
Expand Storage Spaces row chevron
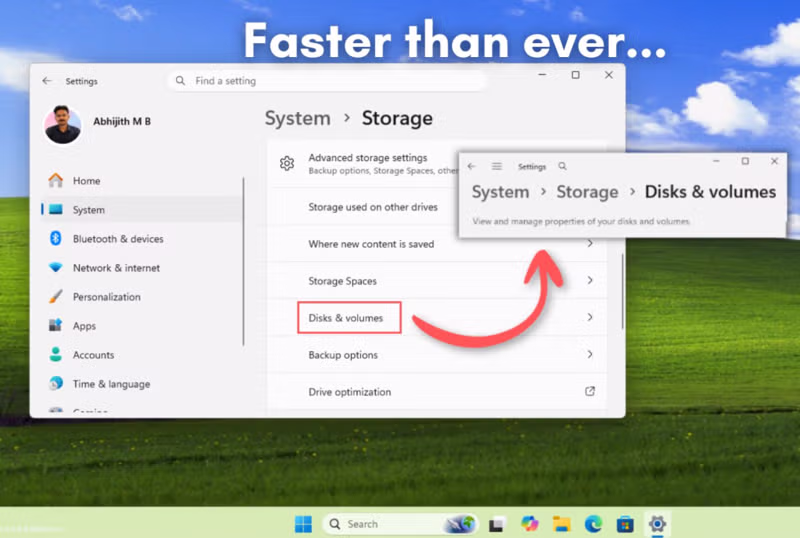pos(590,281)
